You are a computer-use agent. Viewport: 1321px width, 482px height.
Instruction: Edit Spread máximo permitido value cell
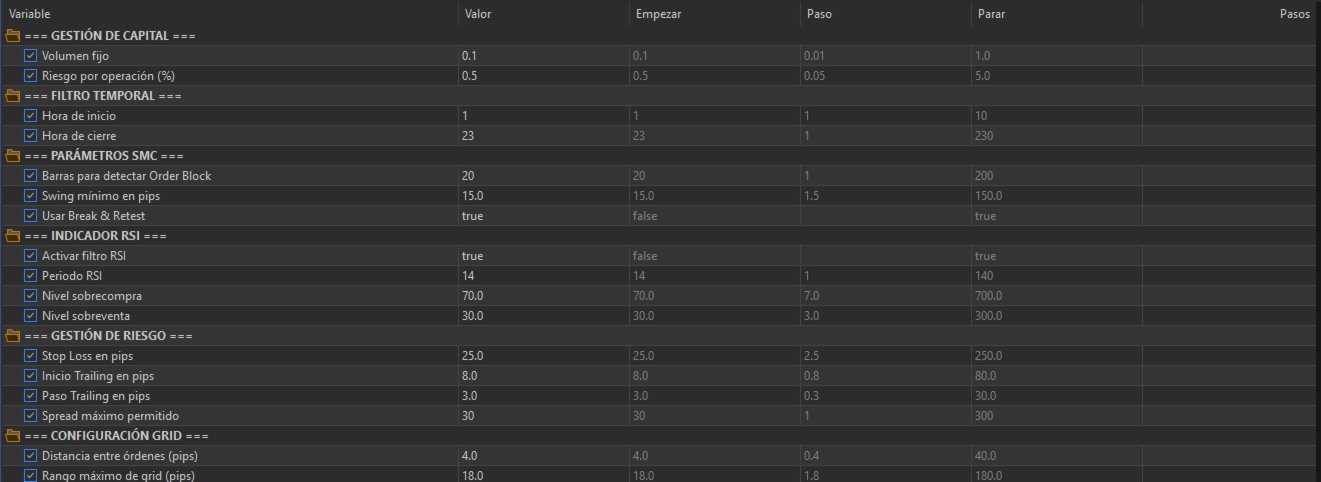(x=542, y=416)
